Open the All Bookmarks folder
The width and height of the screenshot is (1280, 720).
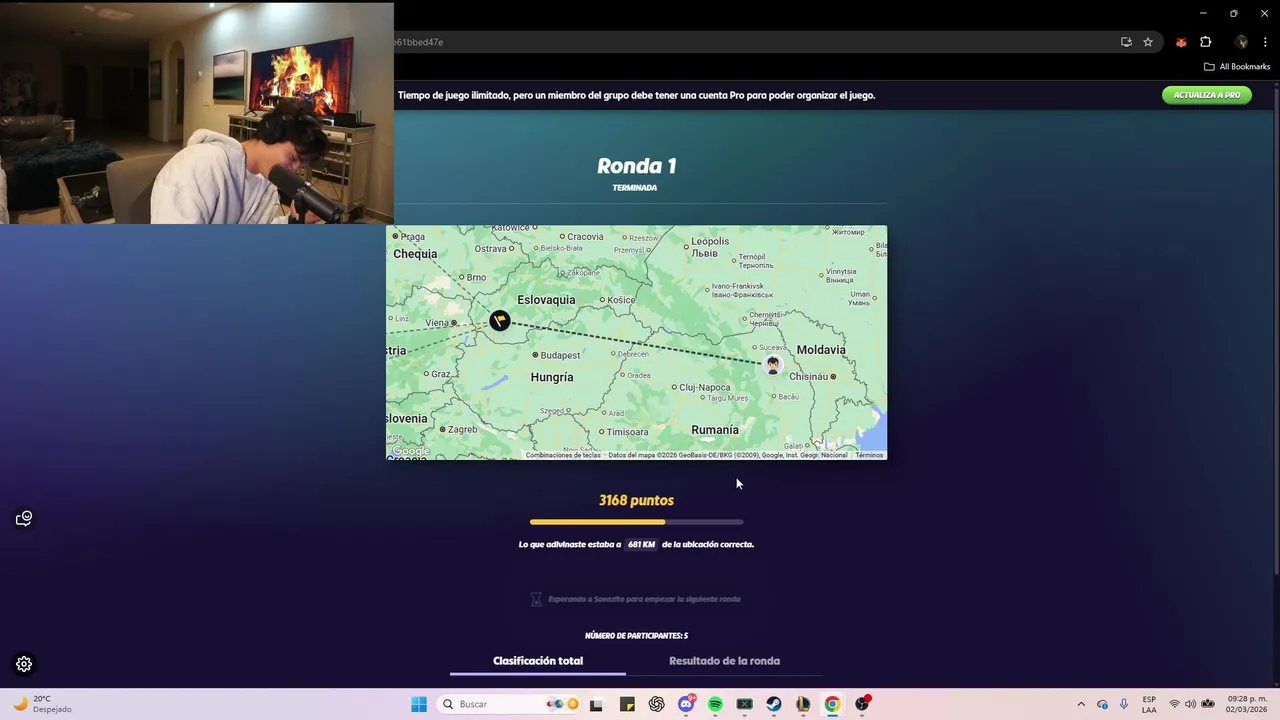[1237, 67]
